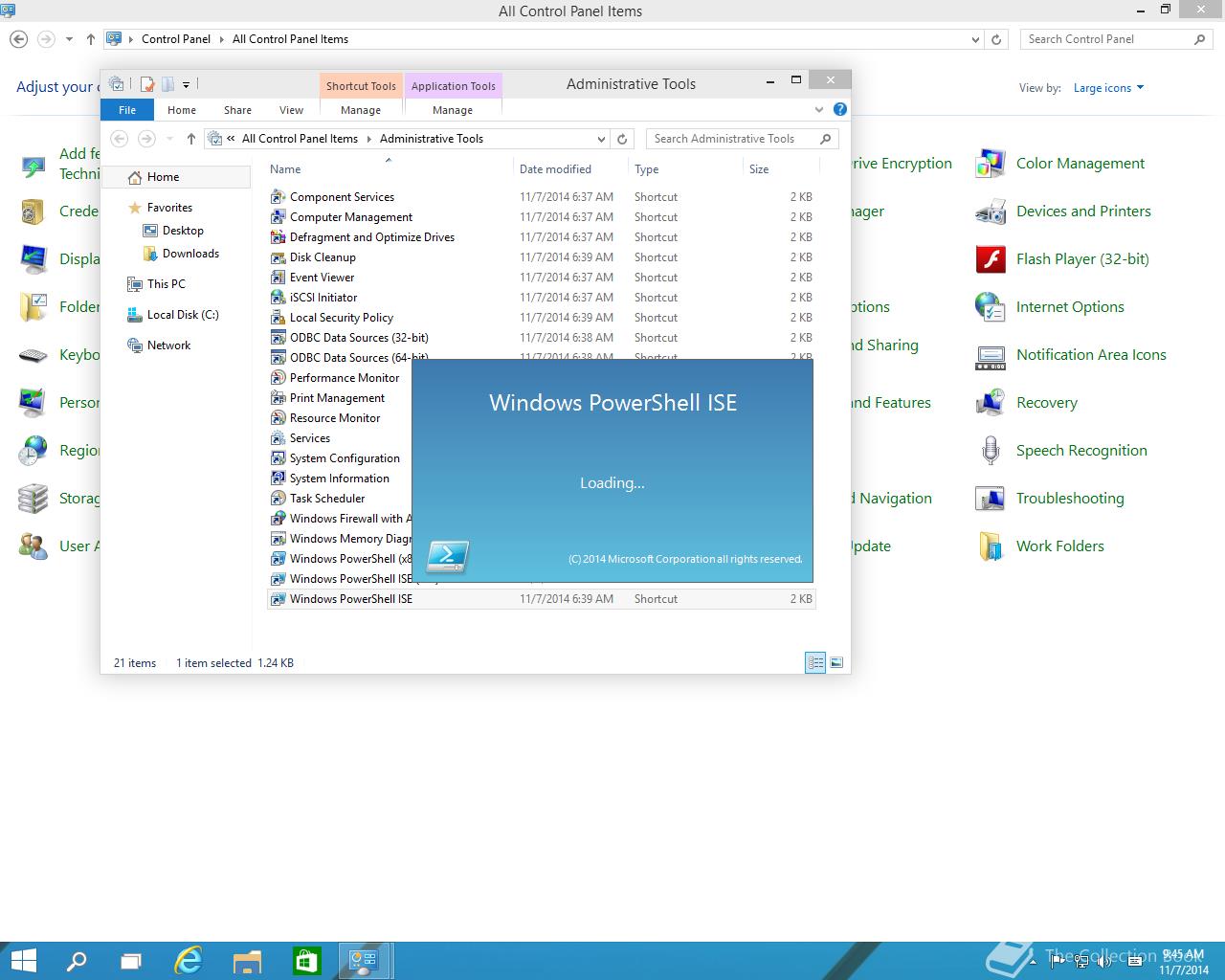Go back in Control Panel window
This screenshot has width=1225, height=980.
click(x=18, y=39)
